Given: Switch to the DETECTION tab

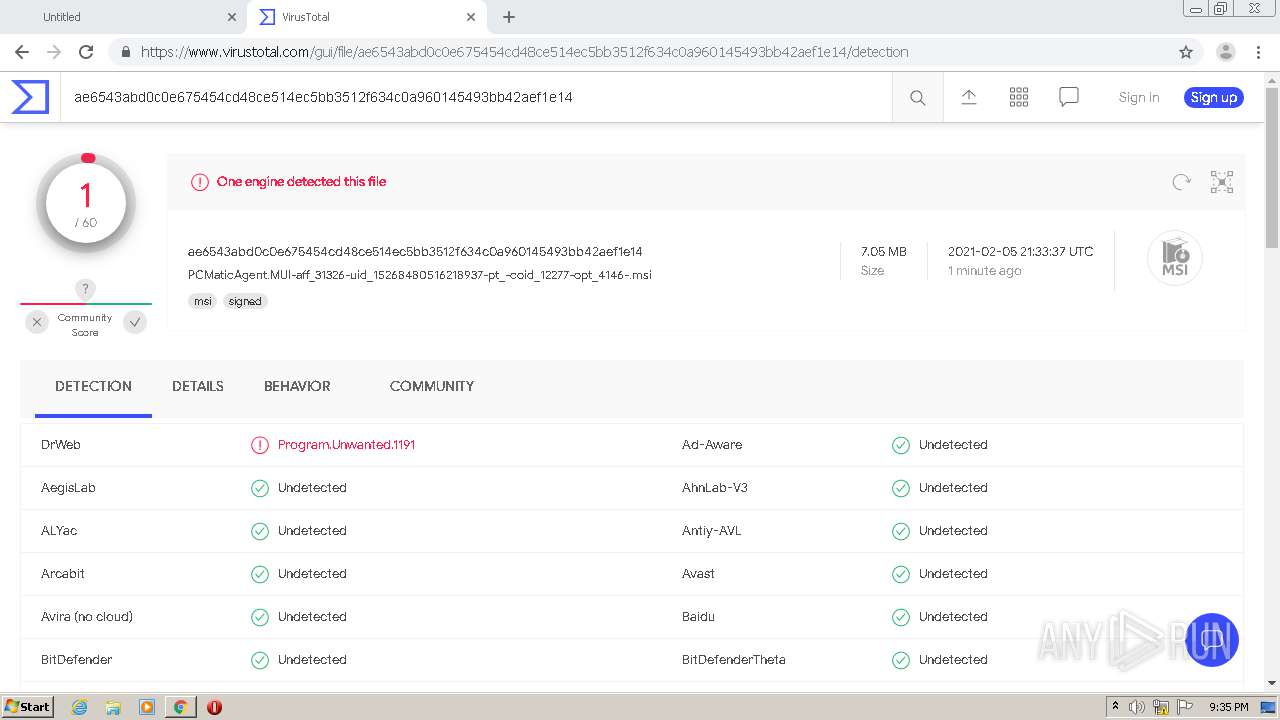Looking at the screenshot, I should (x=93, y=386).
